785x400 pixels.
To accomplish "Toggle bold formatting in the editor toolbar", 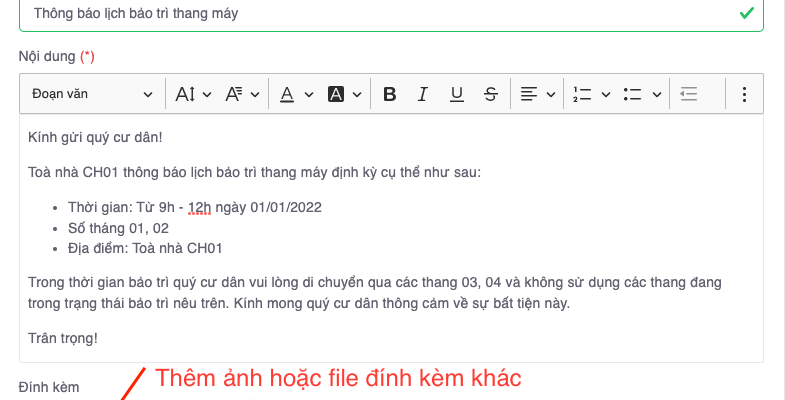I will [x=390, y=94].
